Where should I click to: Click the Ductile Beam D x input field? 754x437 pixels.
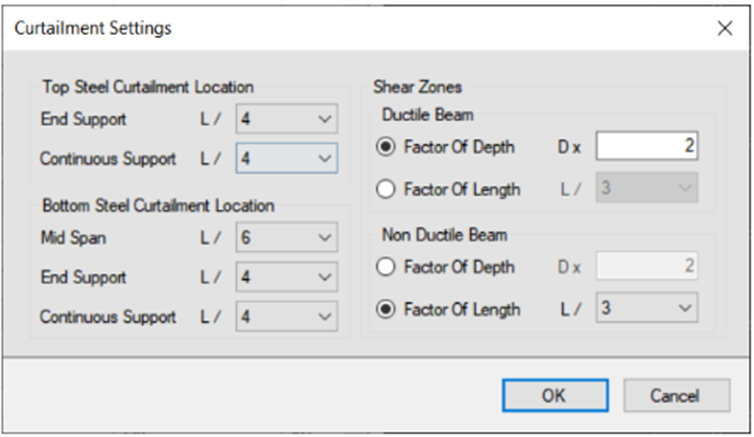pyautogui.click(x=647, y=146)
